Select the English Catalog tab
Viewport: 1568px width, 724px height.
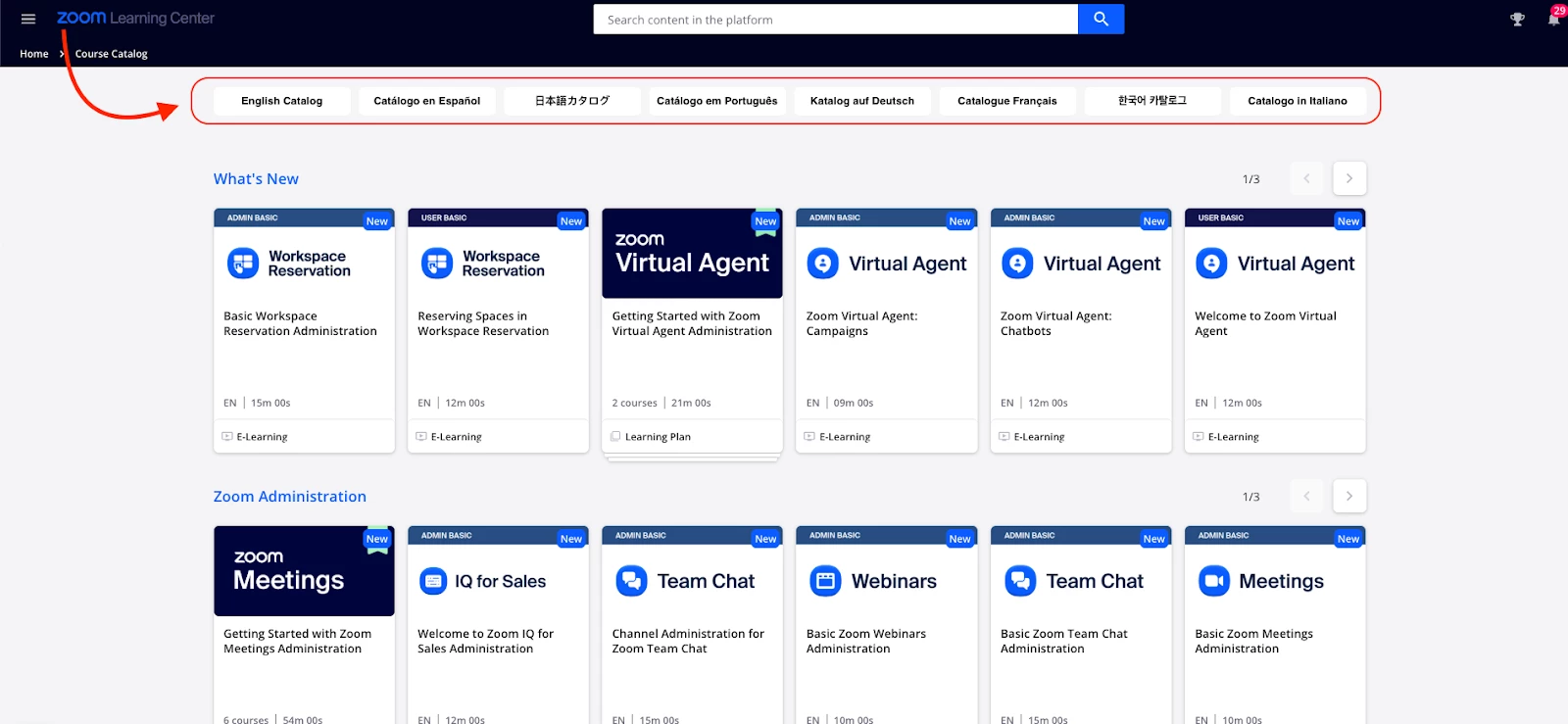click(282, 101)
